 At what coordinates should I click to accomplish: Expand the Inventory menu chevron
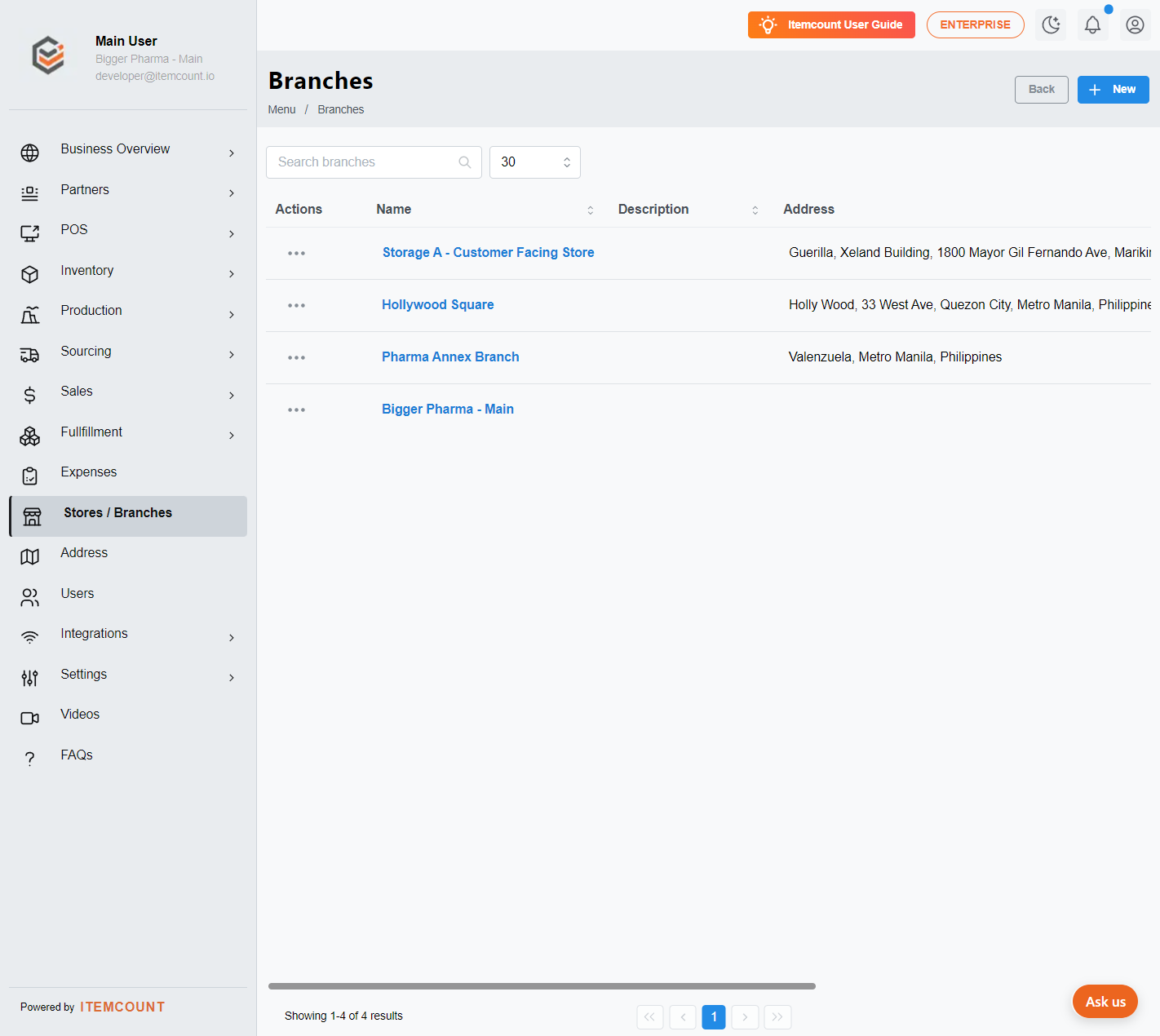pyautogui.click(x=232, y=274)
